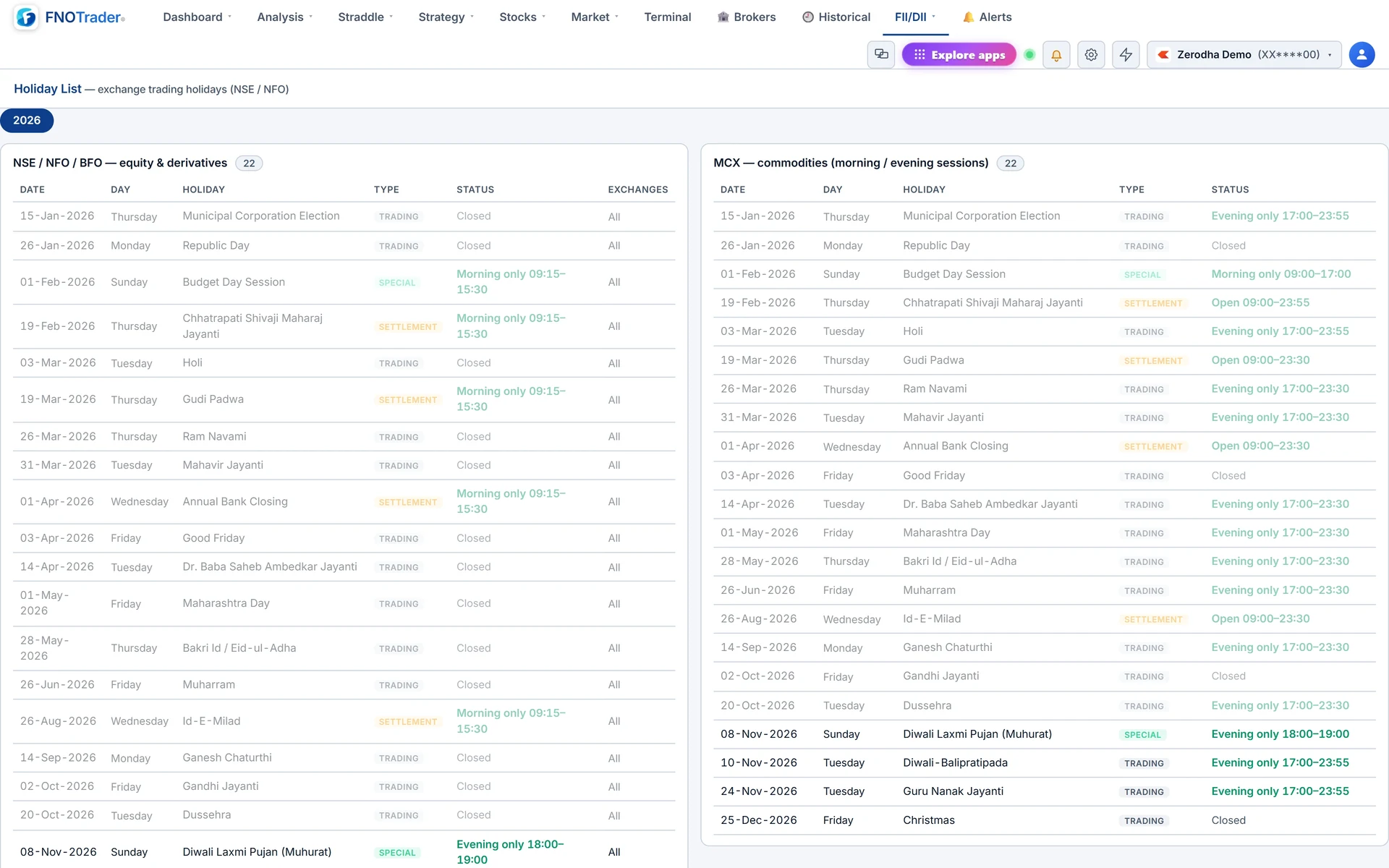Viewport: 1389px width, 868px height.
Task: Select MCX row date 25-Dec-2026
Action: (x=758, y=820)
